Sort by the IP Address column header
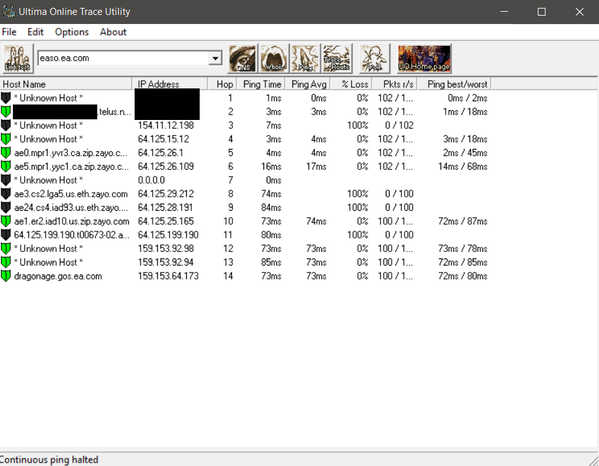The image size is (599, 466). coord(170,84)
